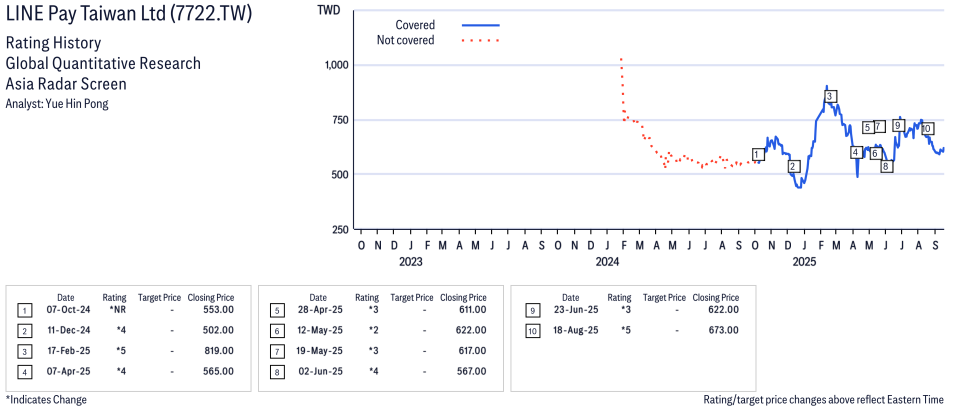Click the "*Indicates Change" footnote
Image resolution: width=955 pixels, height=407 pixels.
[x=46, y=400]
